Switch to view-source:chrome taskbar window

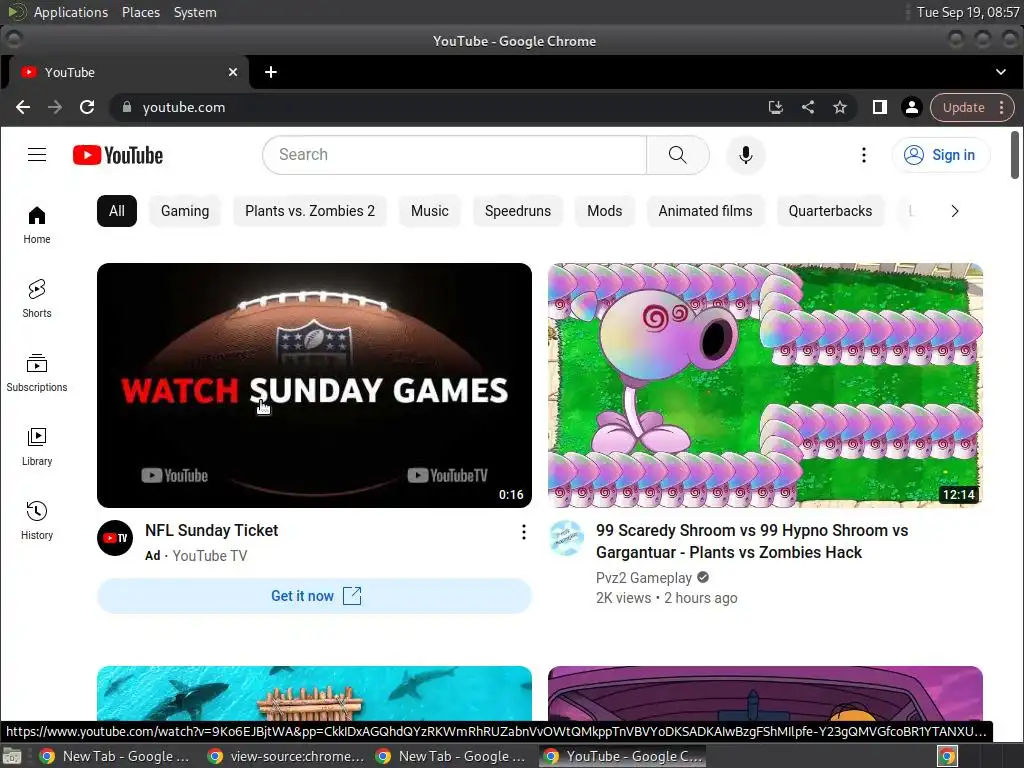tap(285, 756)
